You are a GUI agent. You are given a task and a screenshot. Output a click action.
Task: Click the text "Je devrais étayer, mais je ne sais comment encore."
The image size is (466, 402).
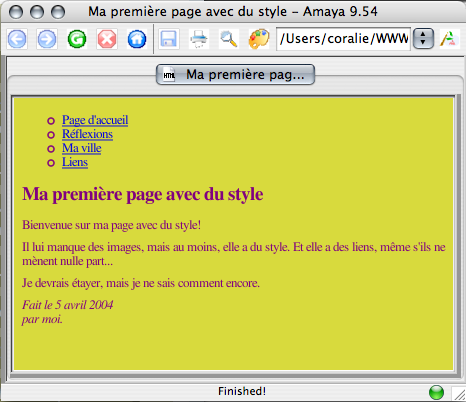pos(141,283)
